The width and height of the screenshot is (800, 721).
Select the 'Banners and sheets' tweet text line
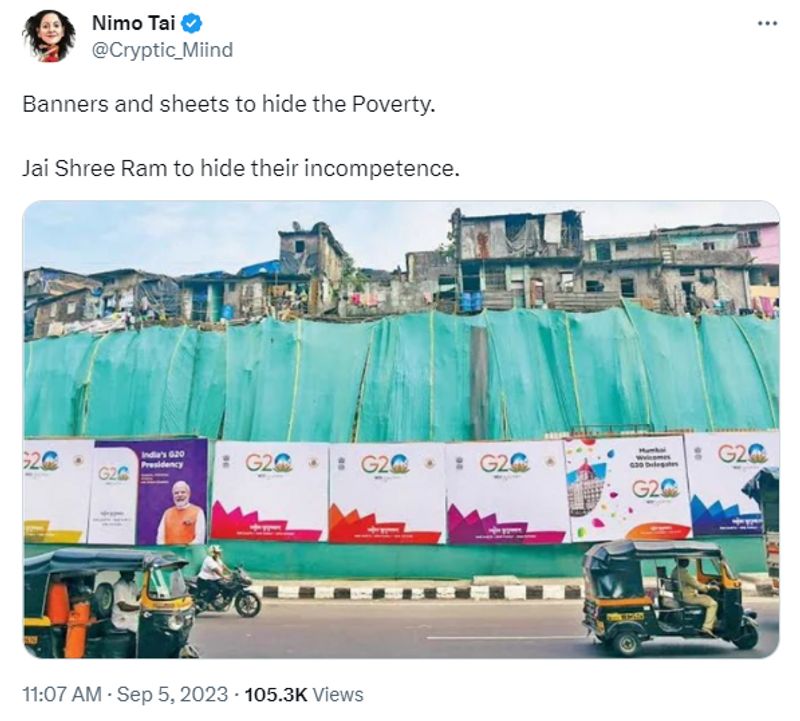229,105
